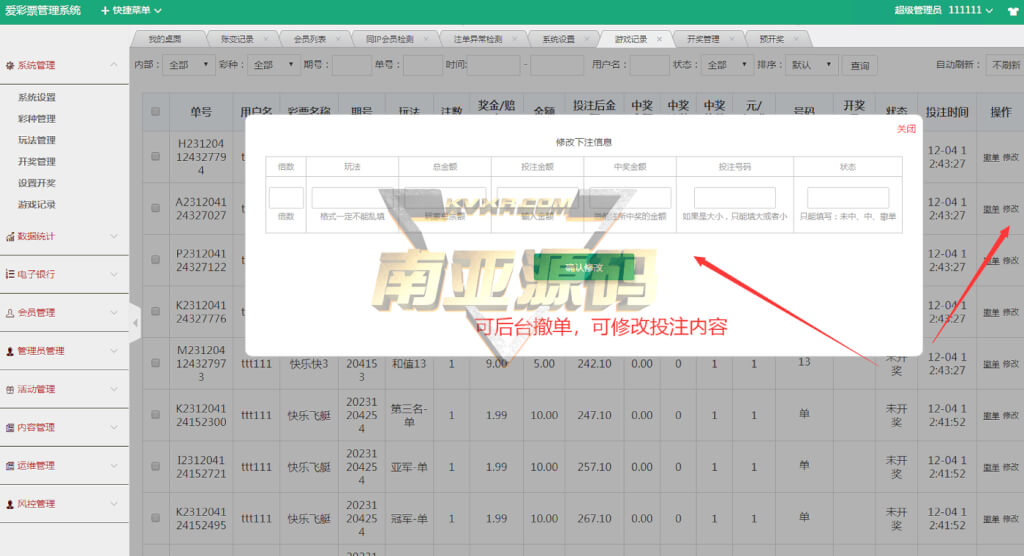Screen dimensions: 1024x556
Task: Check the row K231204124327776 checkbox
Action: [155, 312]
